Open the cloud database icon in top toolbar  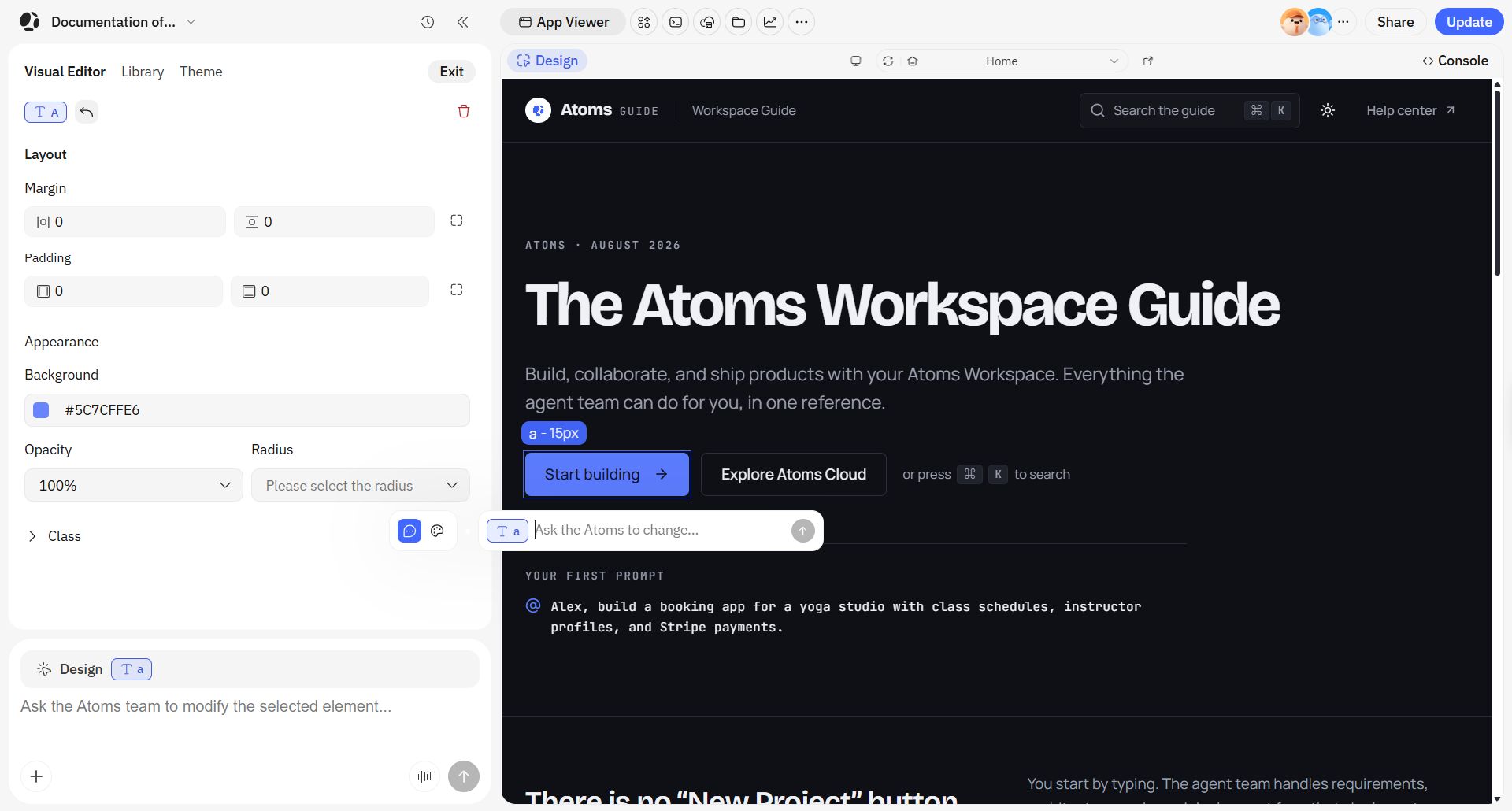[x=707, y=22]
